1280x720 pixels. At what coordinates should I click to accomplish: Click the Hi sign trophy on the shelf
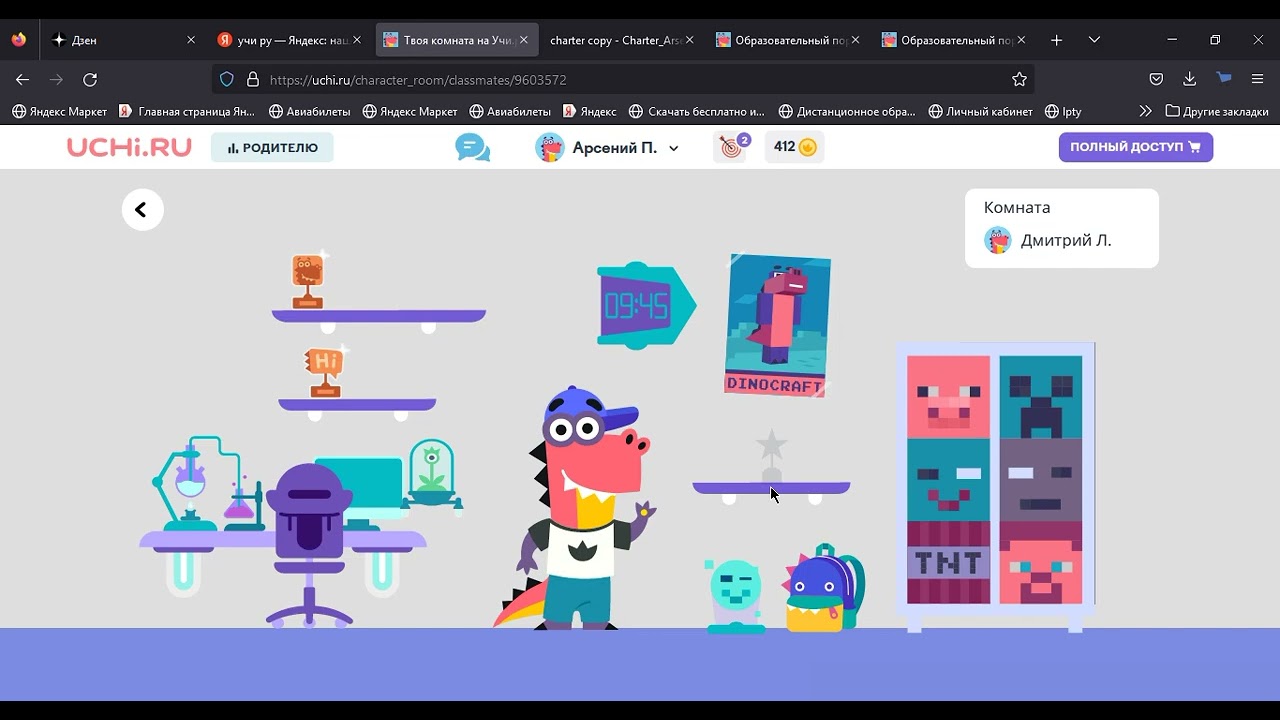click(x=325, y=372)
